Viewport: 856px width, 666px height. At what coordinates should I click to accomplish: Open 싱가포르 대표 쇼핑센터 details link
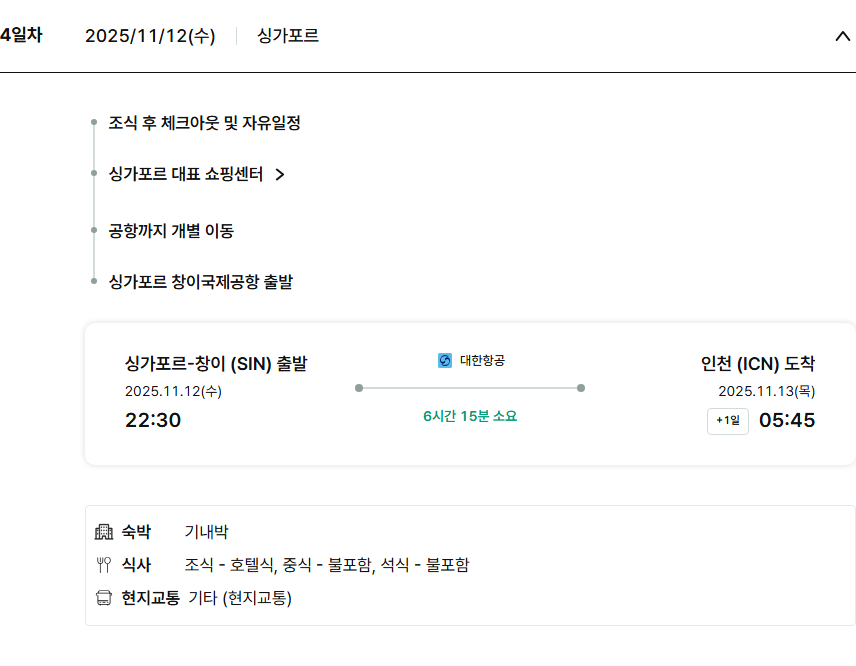186,174
